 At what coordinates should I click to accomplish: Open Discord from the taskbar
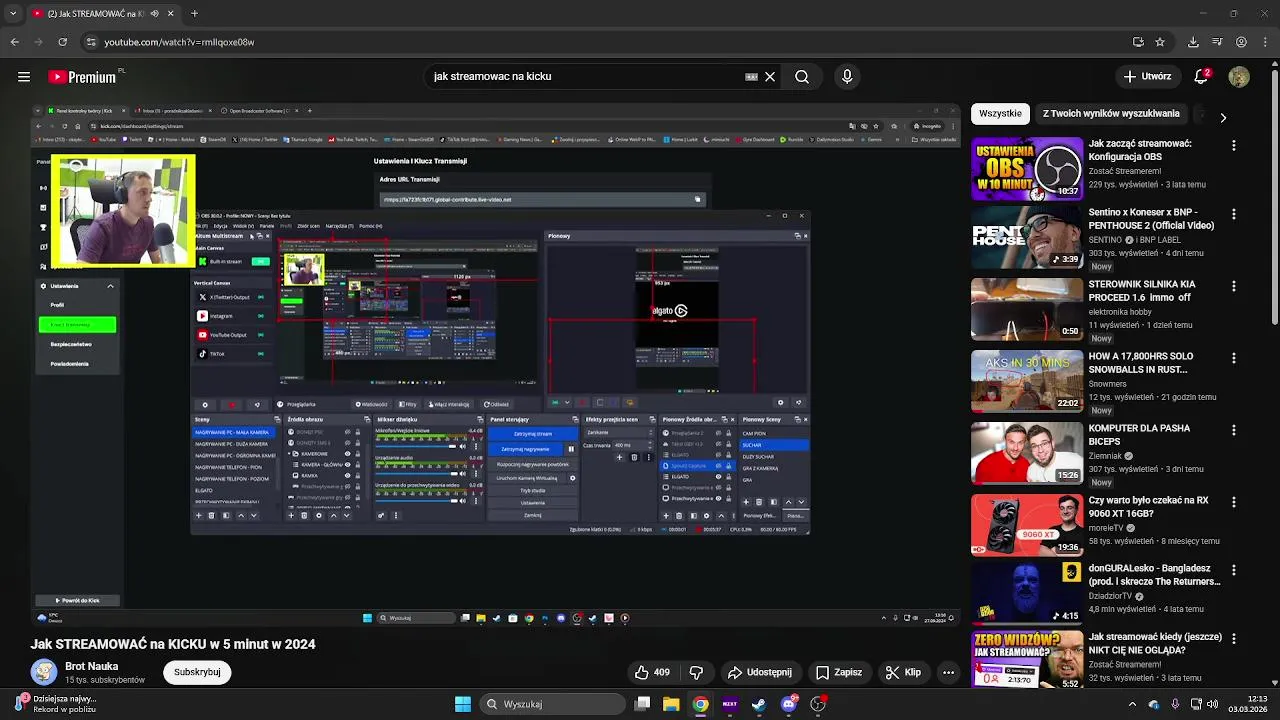pos(789,704)
